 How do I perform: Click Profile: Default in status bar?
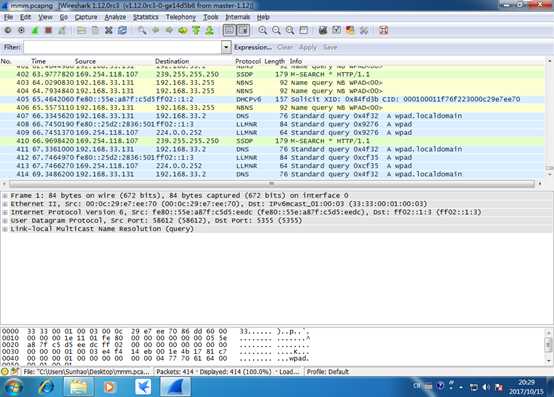point(328,372)
